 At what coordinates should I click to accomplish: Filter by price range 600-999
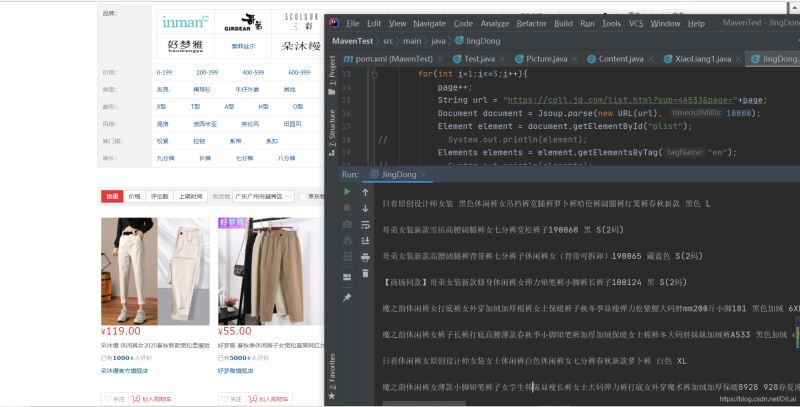click(x=299, y=72)
